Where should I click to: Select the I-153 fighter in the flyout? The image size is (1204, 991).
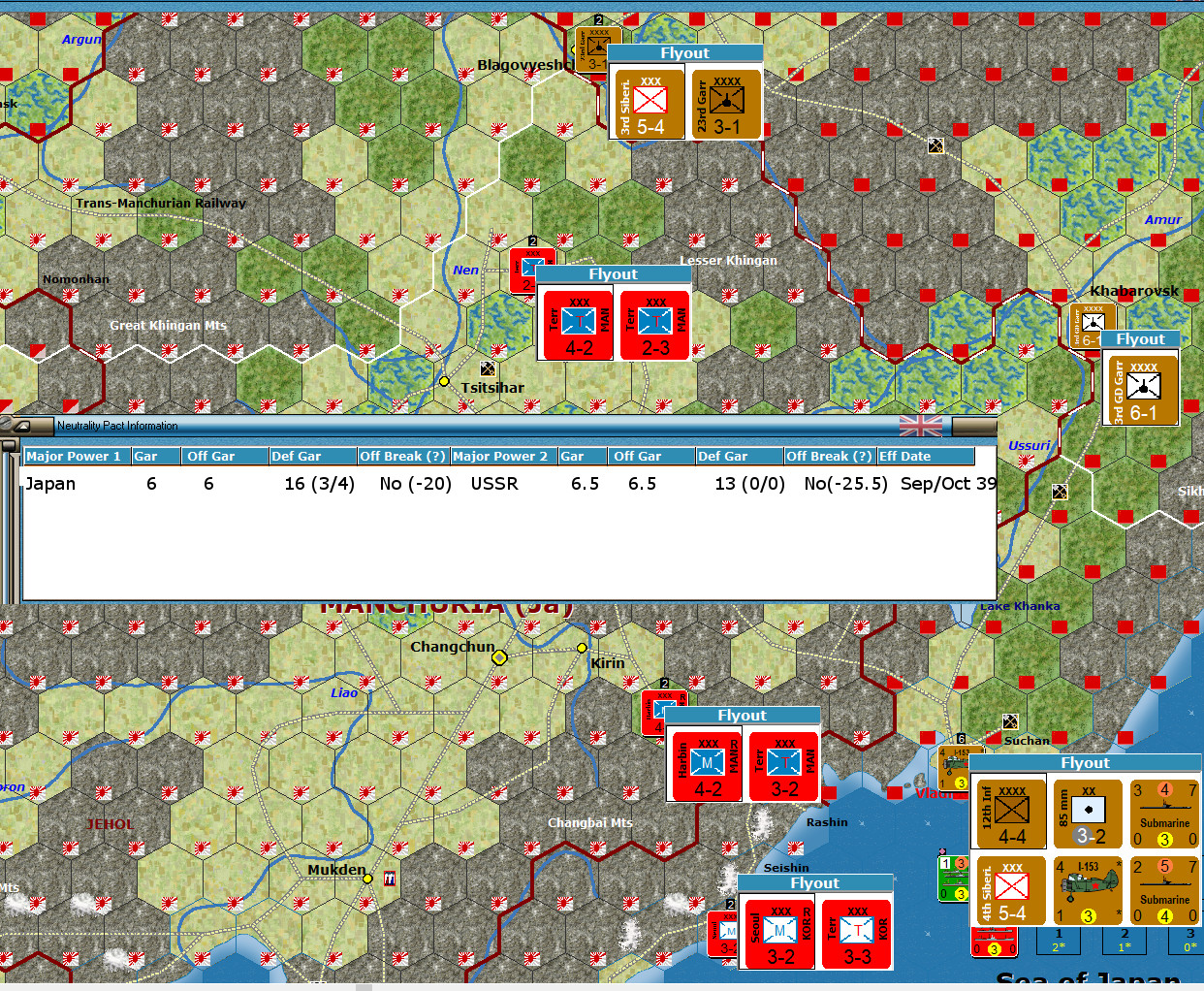pos(1088,890)
